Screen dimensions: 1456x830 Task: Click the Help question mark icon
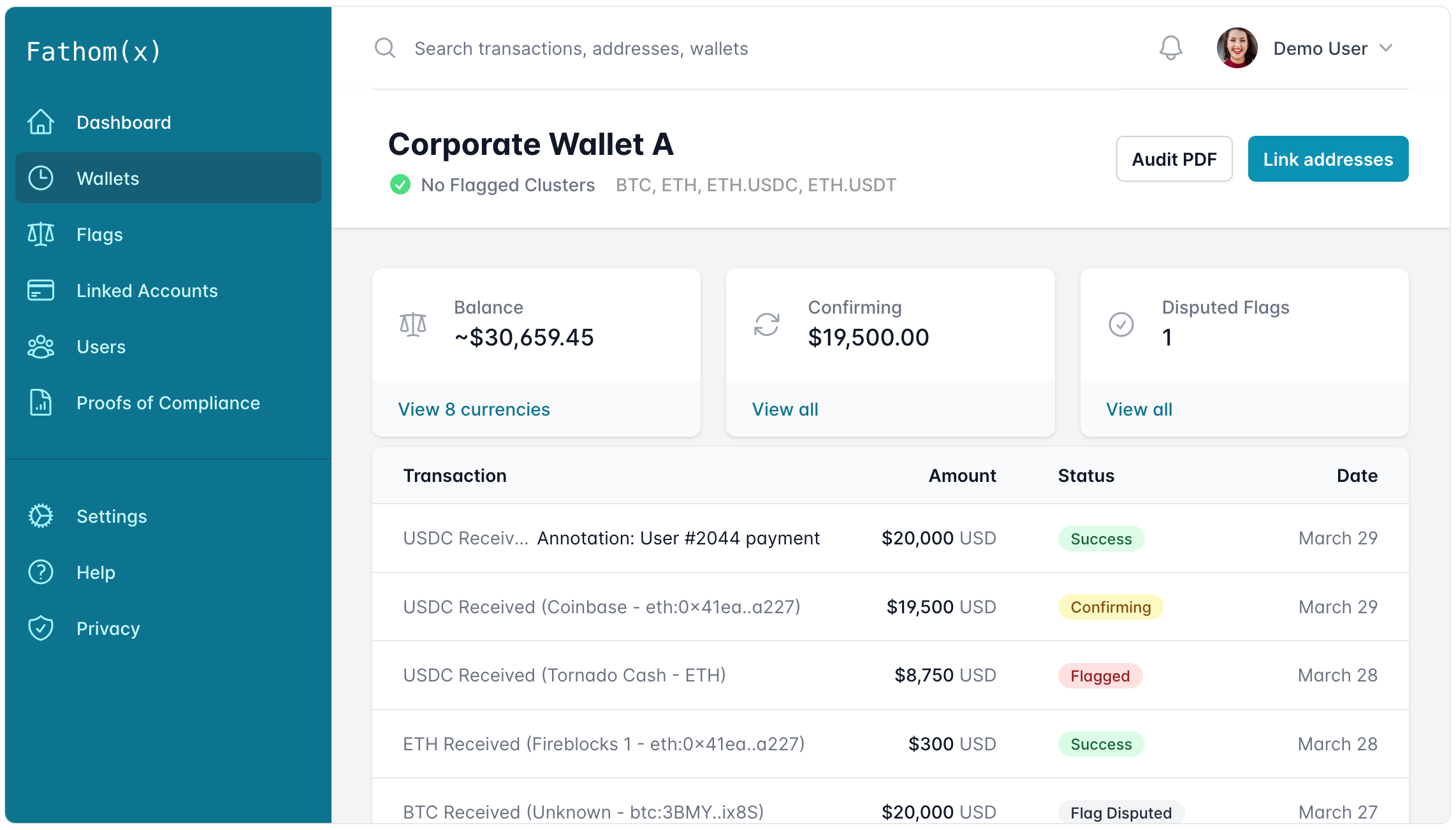click(41, 572)
